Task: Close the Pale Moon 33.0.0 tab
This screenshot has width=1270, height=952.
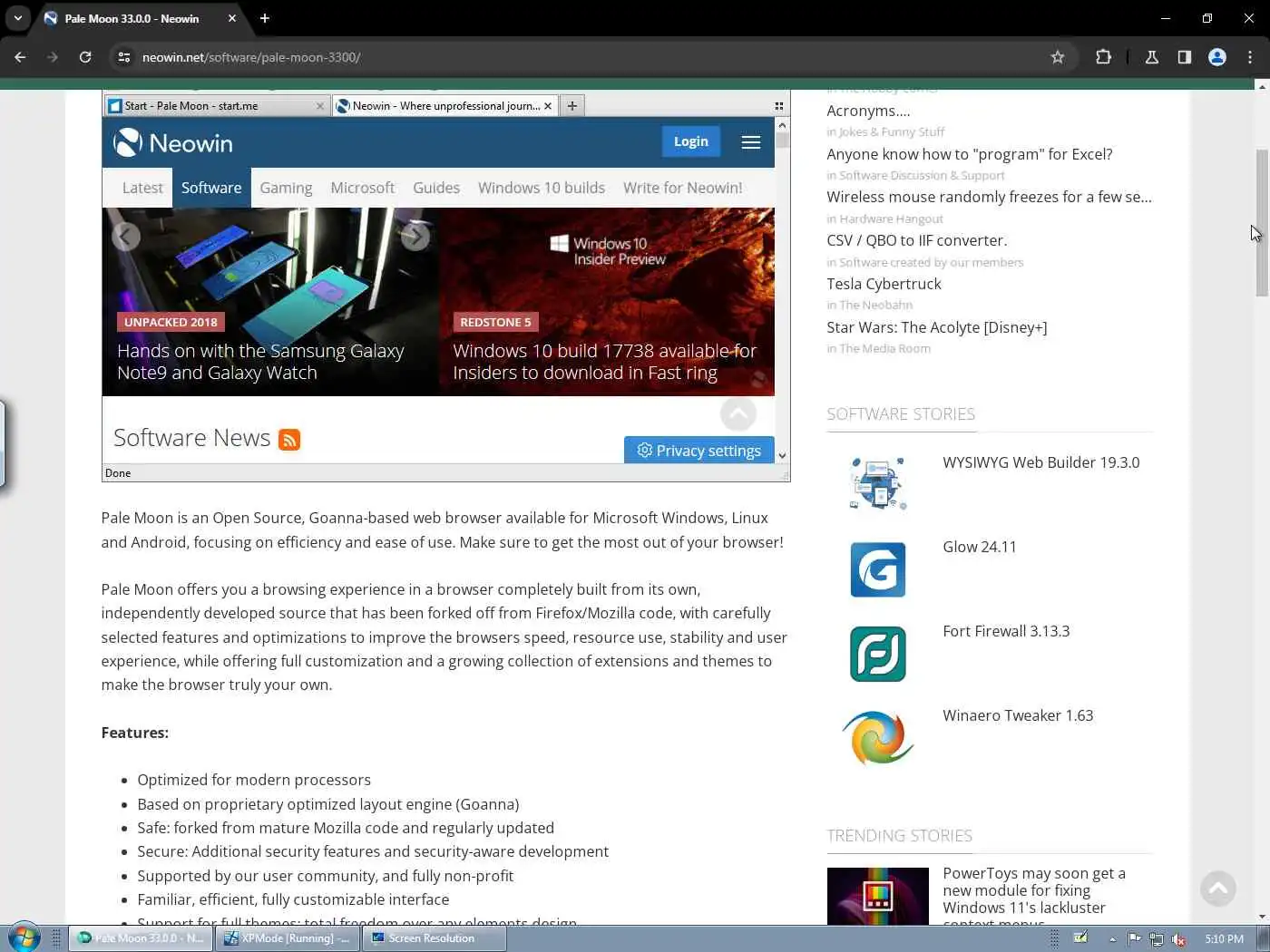Action: [232, 18]
